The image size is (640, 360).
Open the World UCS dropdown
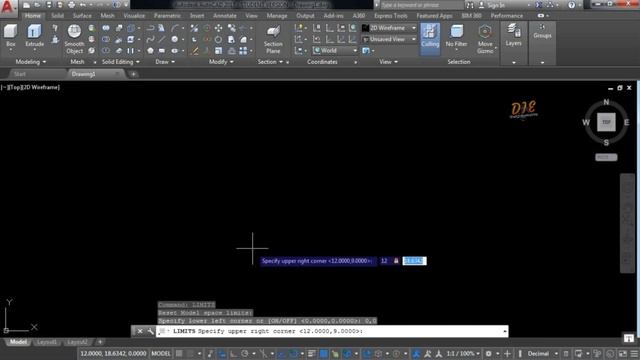(335, 51)
